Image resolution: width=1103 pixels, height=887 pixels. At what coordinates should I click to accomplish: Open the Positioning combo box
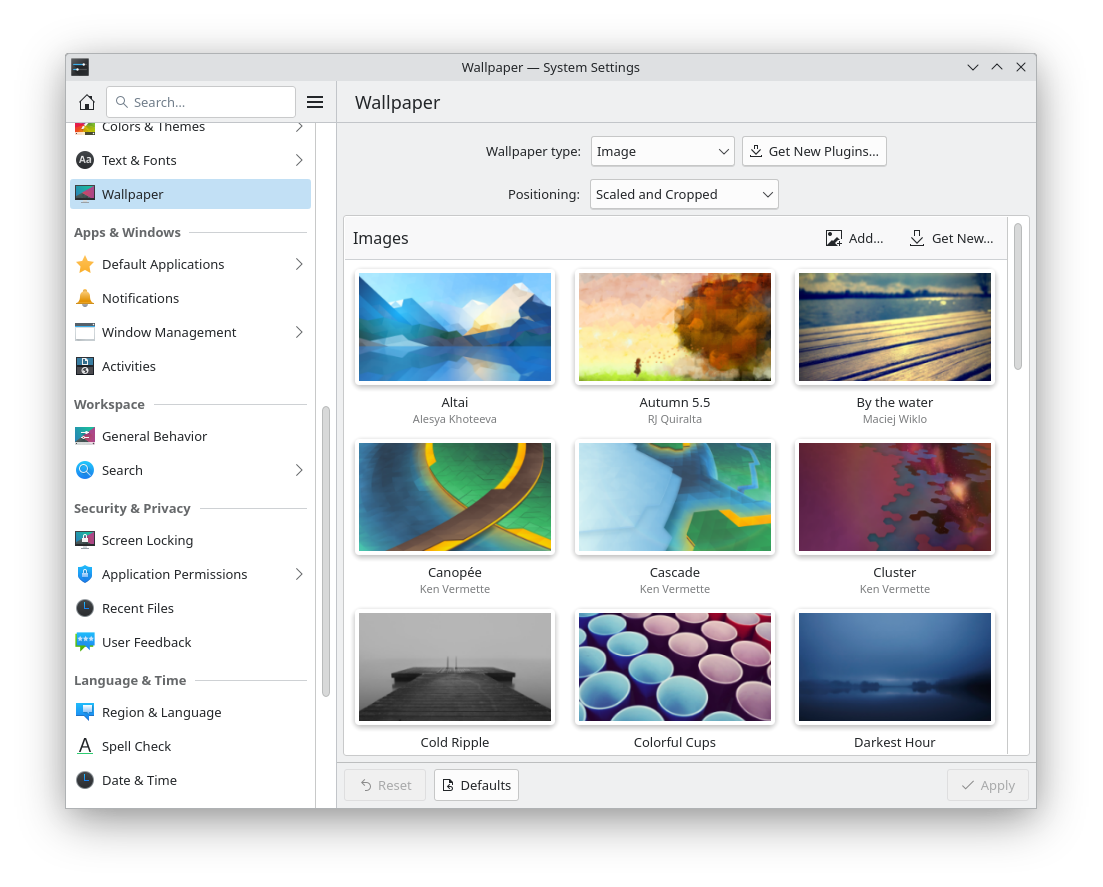(x=684, y=194)
